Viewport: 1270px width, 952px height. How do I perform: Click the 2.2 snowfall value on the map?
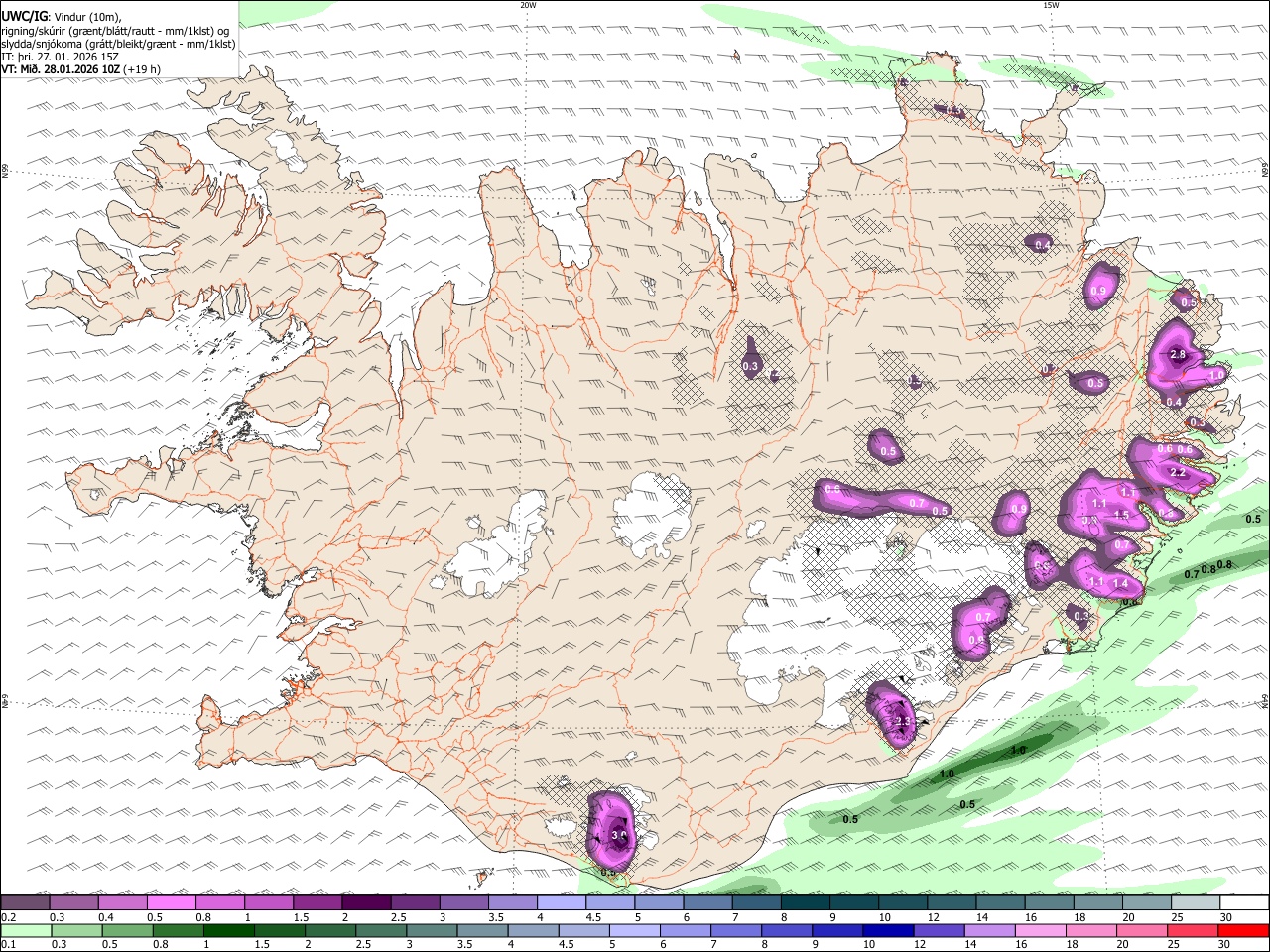click(1178, 473)
